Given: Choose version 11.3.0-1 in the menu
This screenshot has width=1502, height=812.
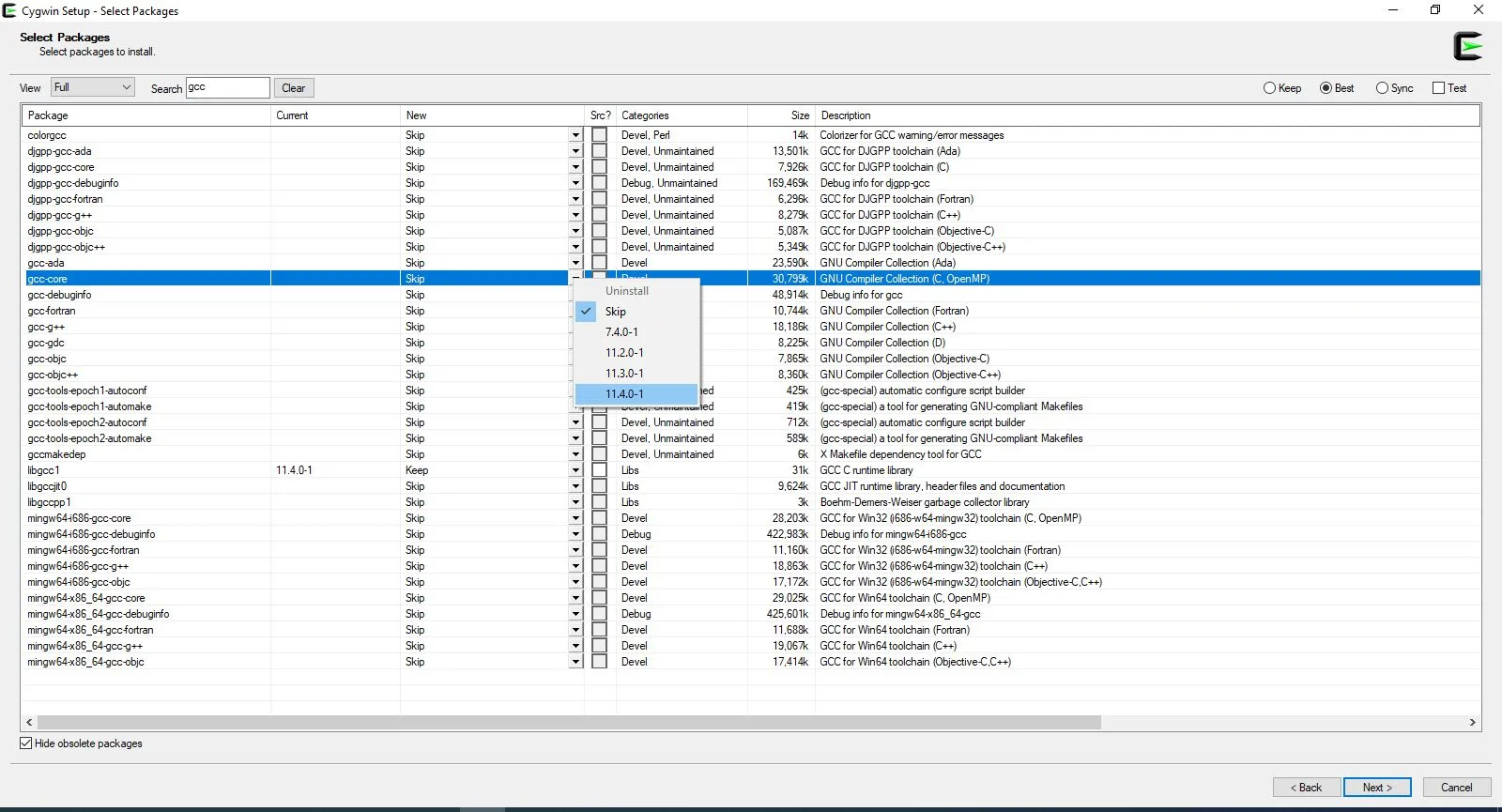Looking at the screenshot, I should 636,374.
